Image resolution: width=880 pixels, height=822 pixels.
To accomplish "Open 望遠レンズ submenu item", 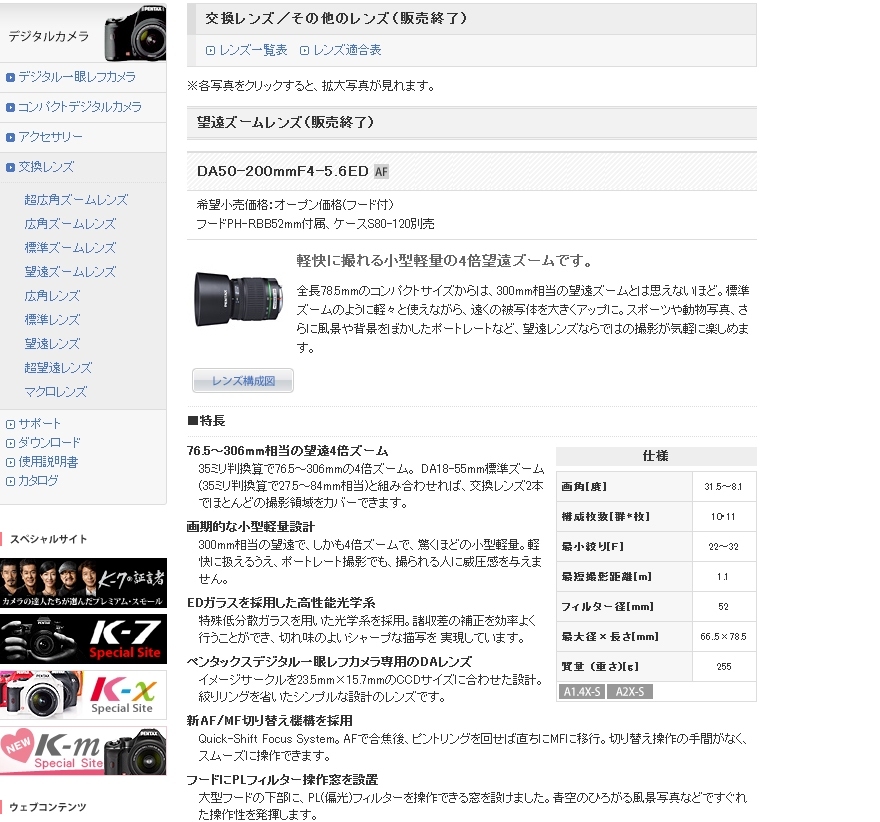I will pyautogui.click(x=52, y=344).
